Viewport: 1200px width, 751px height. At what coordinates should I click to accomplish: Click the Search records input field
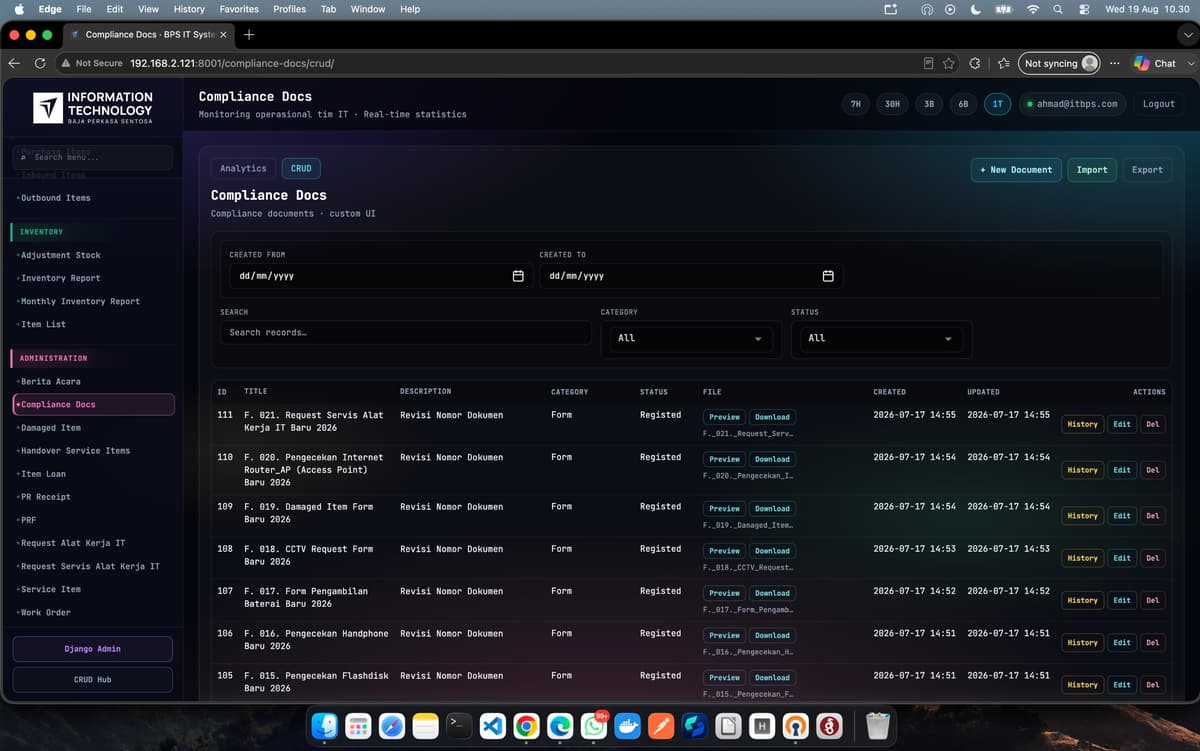405,333
